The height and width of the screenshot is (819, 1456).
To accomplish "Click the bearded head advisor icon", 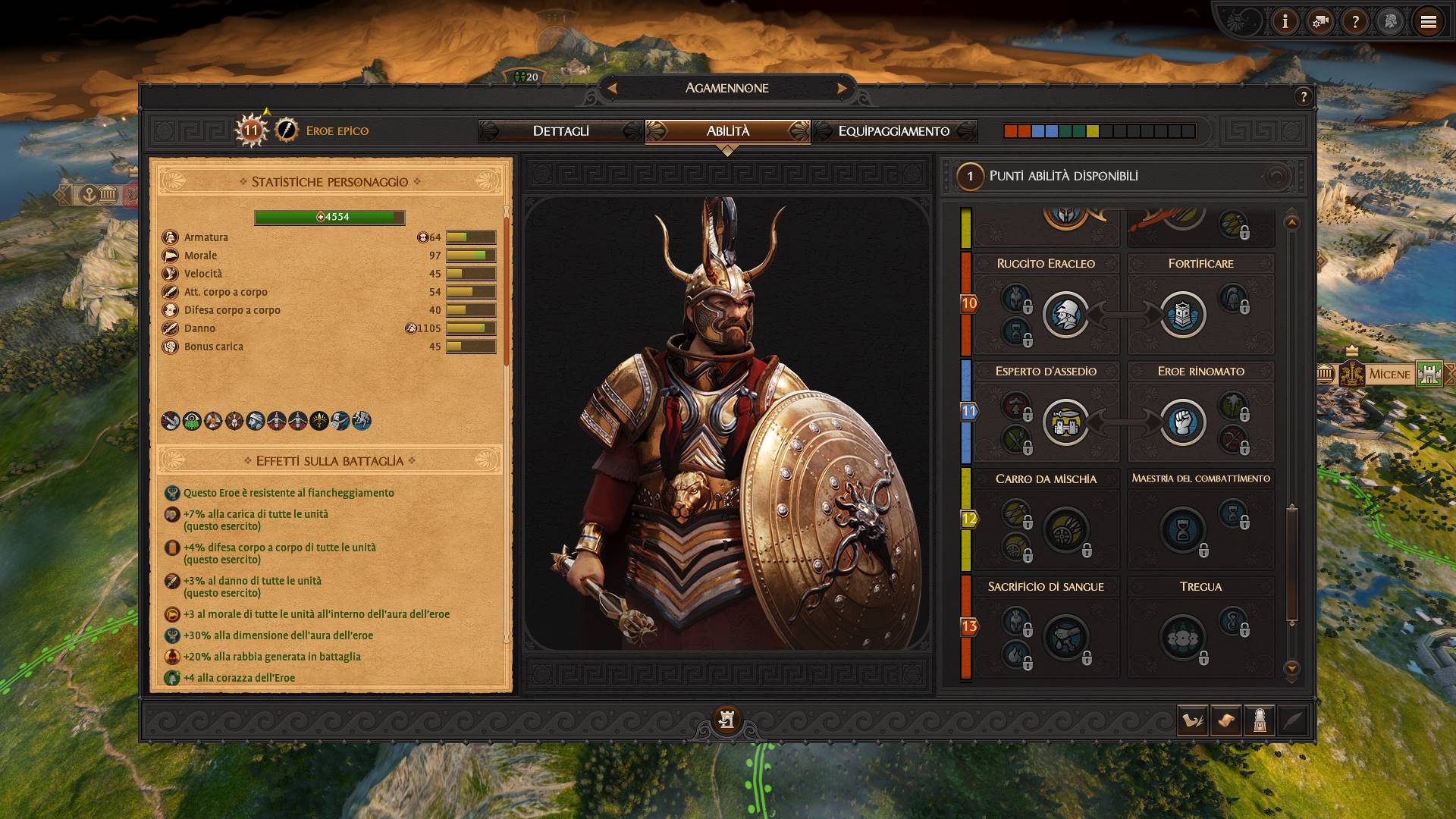I will click(1391, 22).
